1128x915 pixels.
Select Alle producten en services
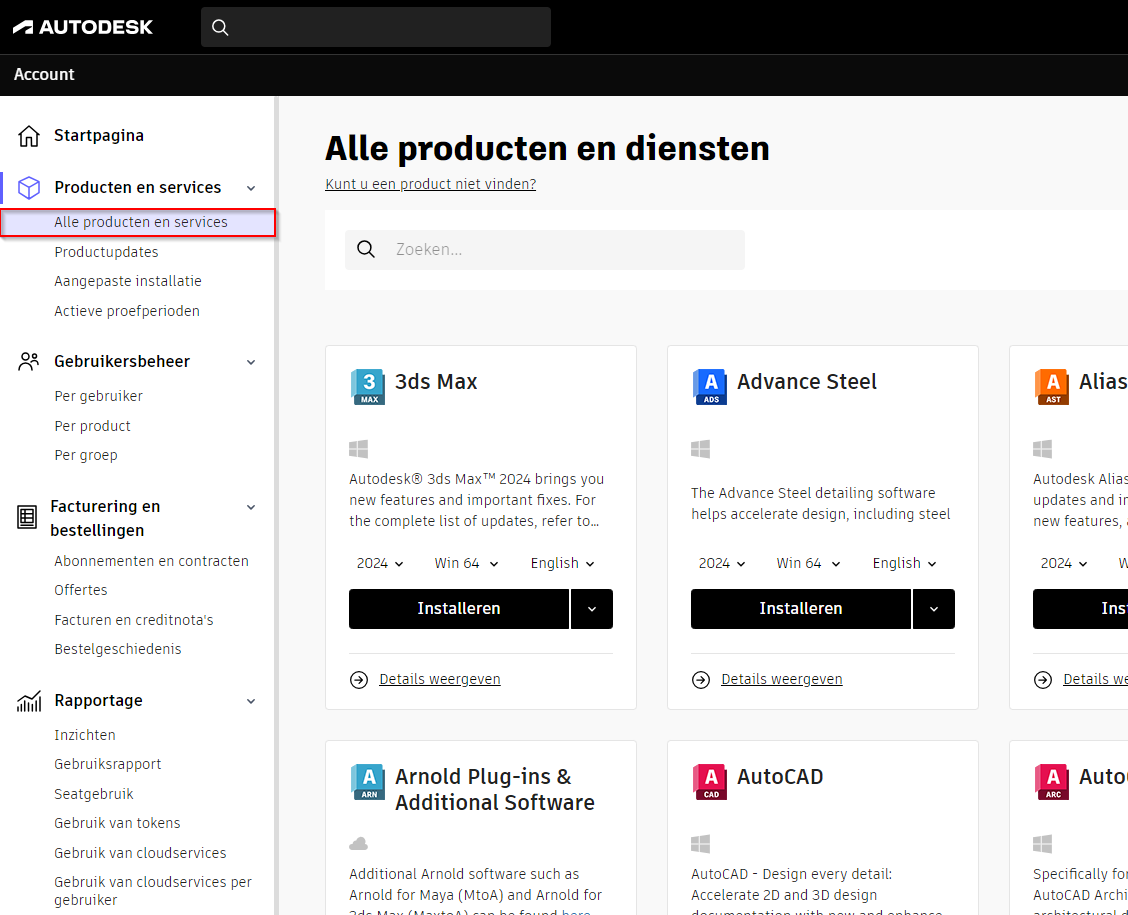pyautogui.click(x=138, y=222)
